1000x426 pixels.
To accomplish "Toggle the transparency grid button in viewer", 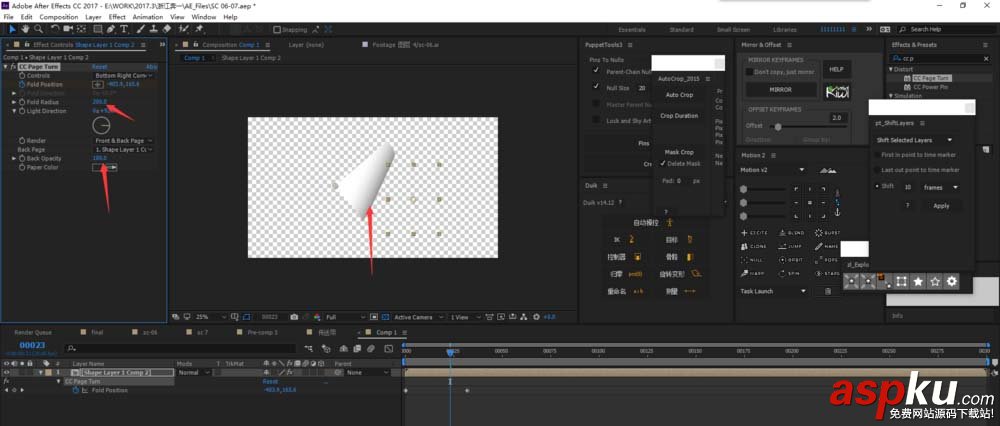I will click(x=385, y=317).
